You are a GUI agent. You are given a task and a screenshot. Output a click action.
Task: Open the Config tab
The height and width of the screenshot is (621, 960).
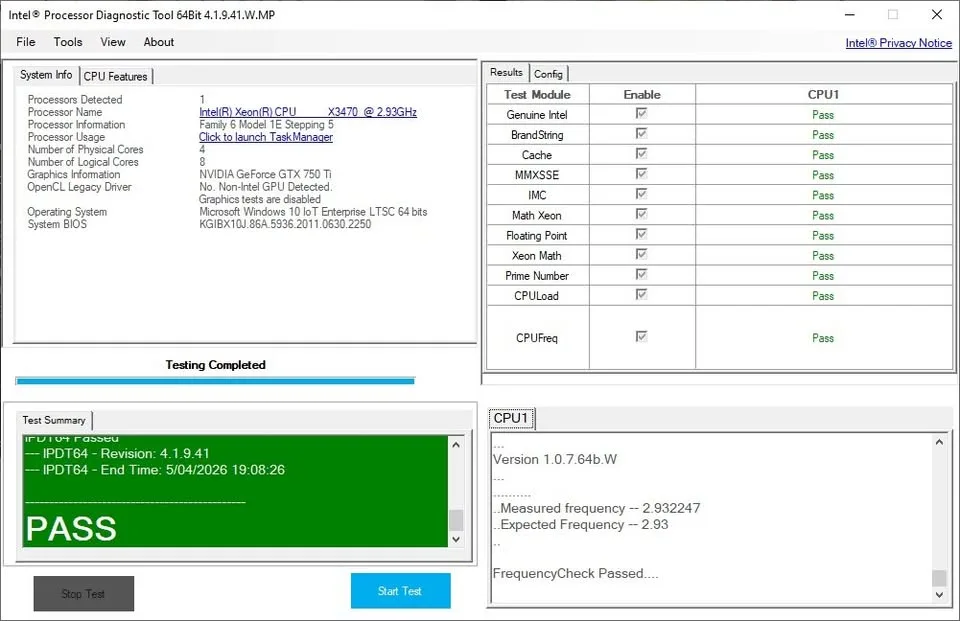click(x=549, y=72)
